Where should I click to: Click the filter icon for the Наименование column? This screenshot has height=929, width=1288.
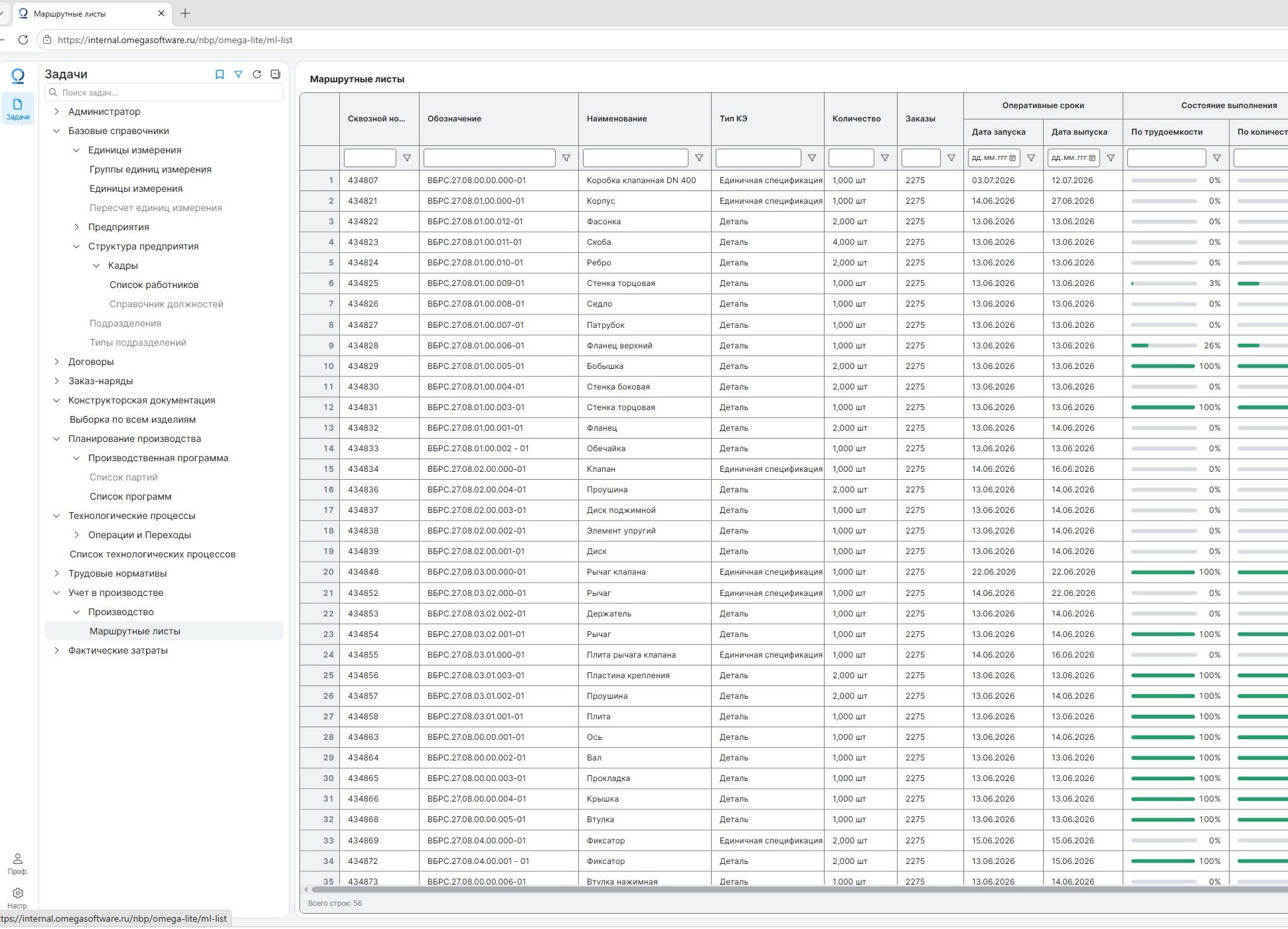click(699, 158)
